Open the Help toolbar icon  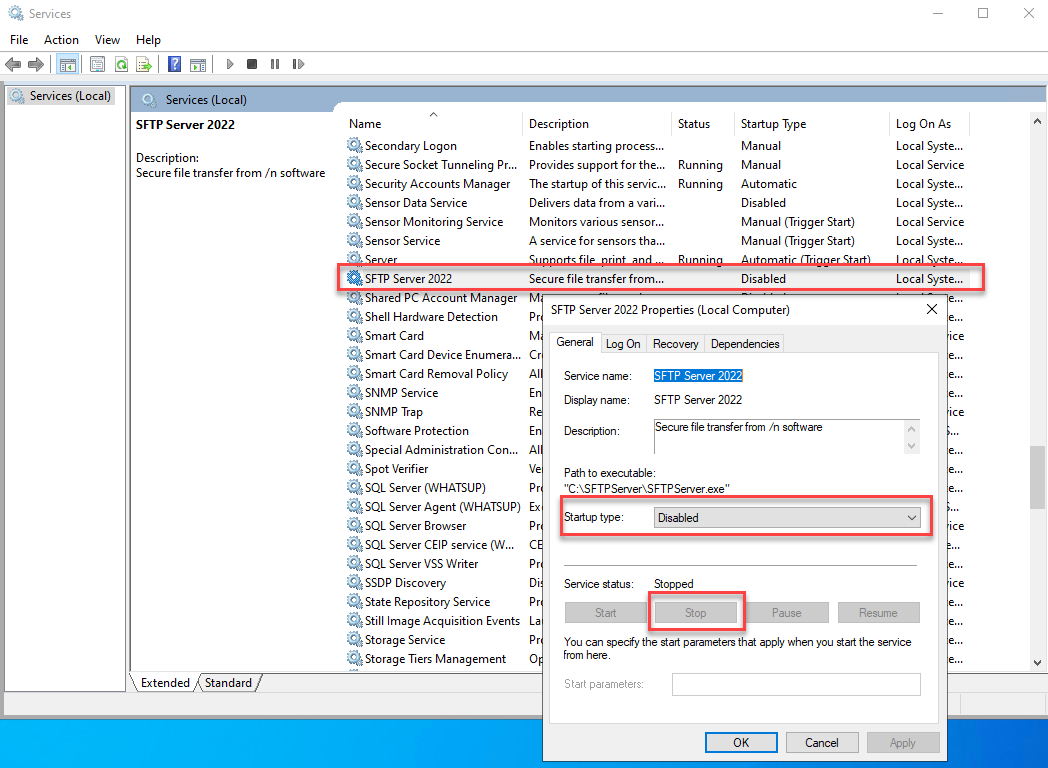(174, 64)
